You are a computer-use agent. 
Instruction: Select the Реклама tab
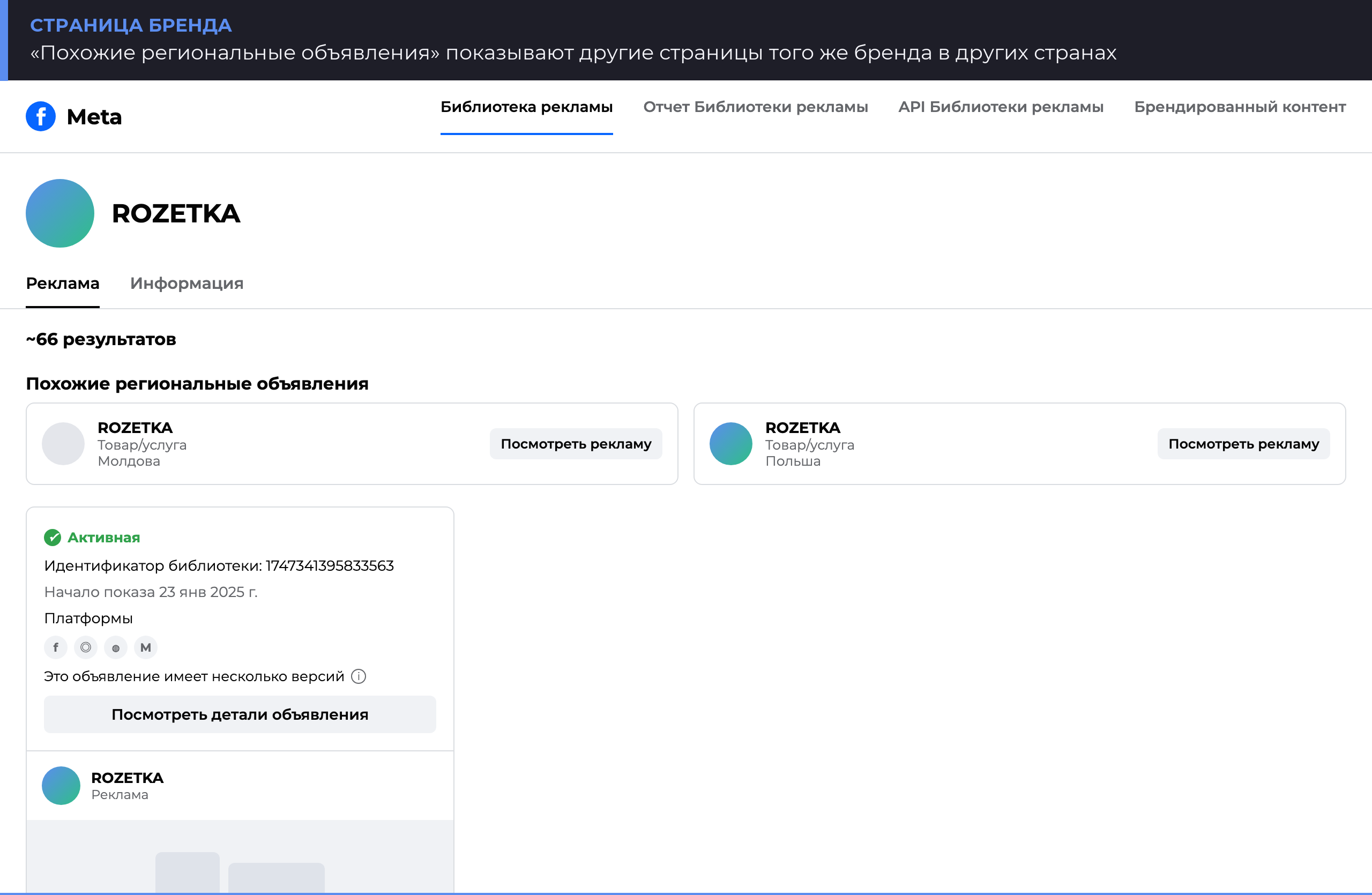point(63,284)
